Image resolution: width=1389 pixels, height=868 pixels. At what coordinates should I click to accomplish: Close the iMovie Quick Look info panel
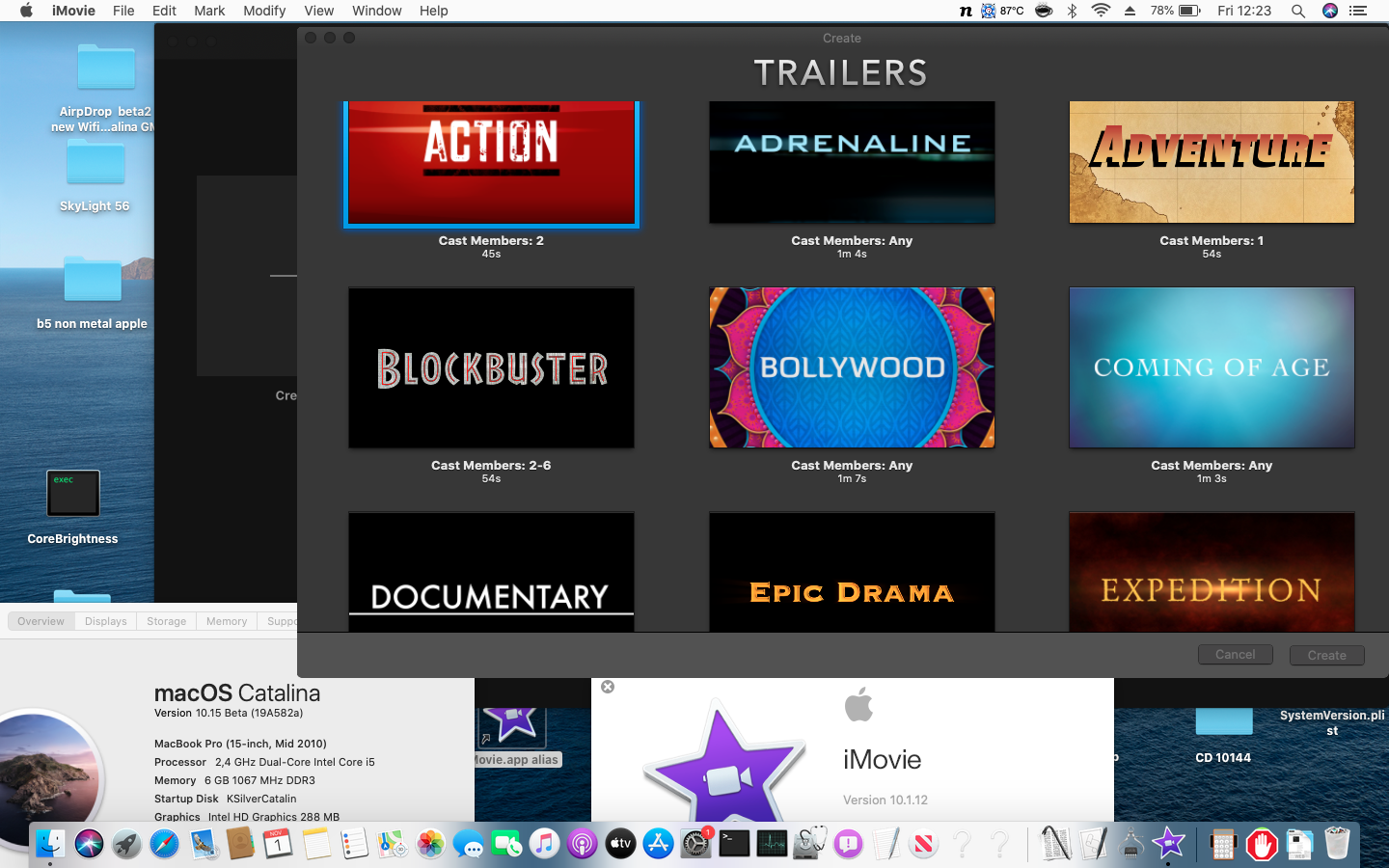[x=608, y=687]
